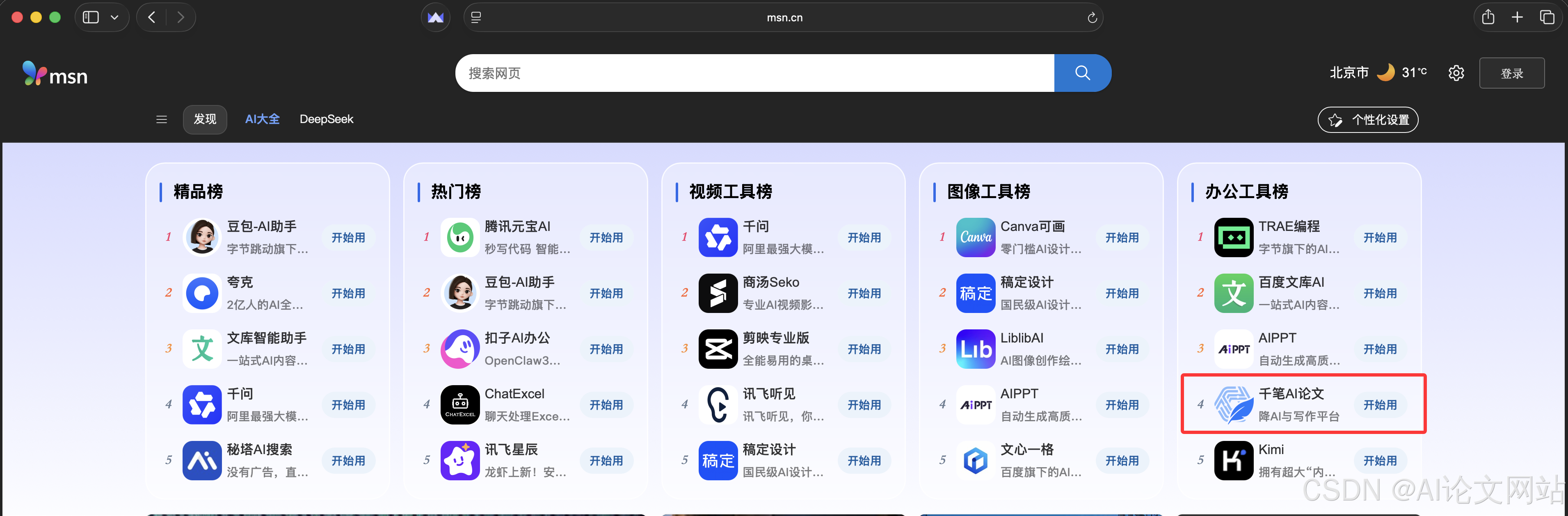Reload the msn.cn page
The width and height of the screenshot is (1568, 516).
1092,18
